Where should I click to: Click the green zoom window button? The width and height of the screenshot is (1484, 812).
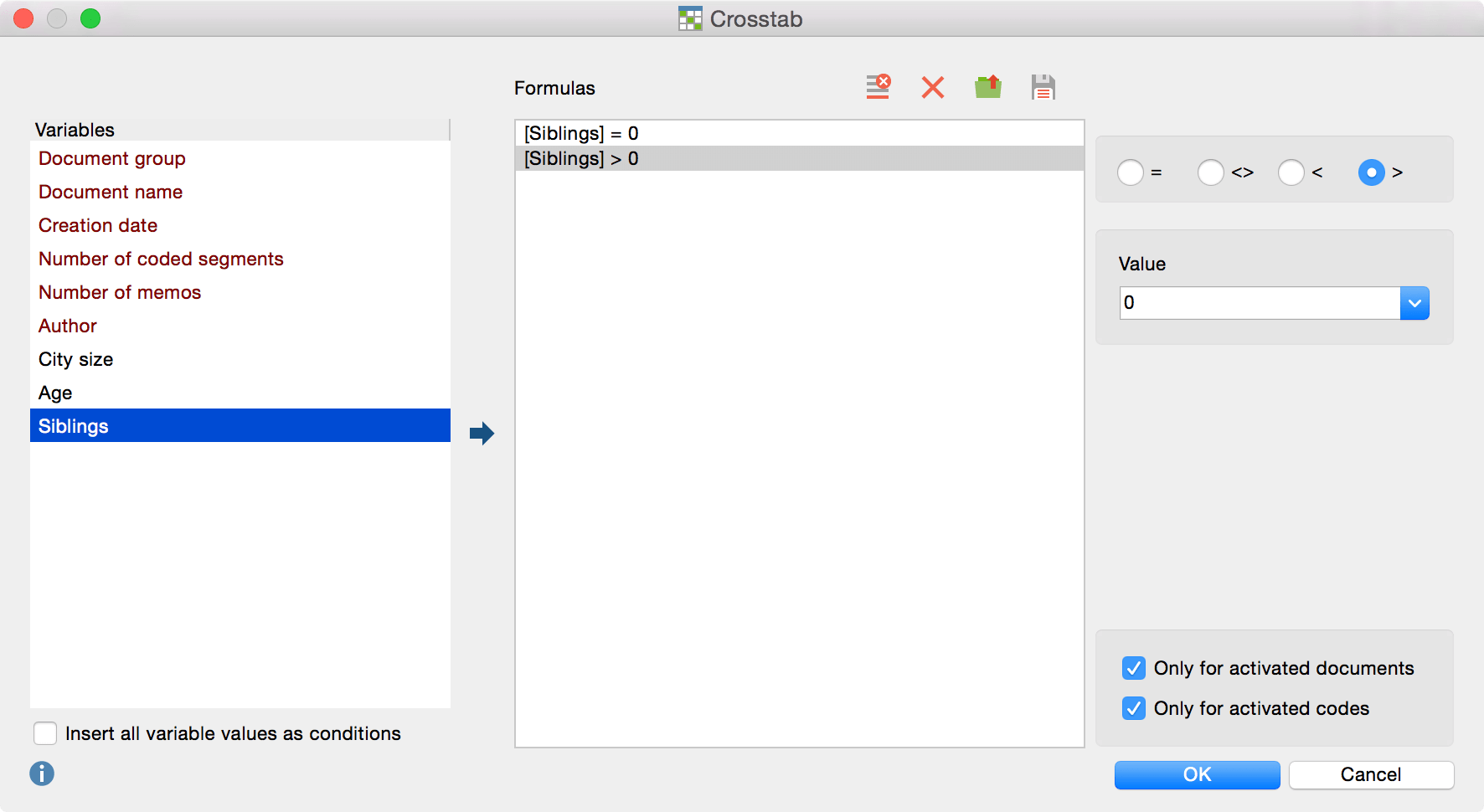coord(90,18)
